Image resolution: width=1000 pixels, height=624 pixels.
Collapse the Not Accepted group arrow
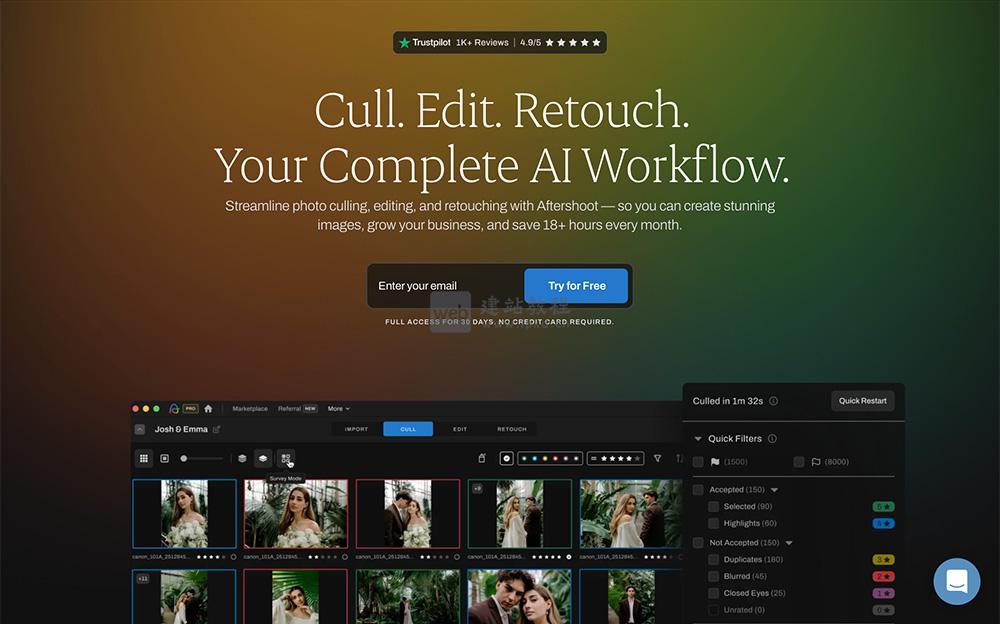(789, 543)
